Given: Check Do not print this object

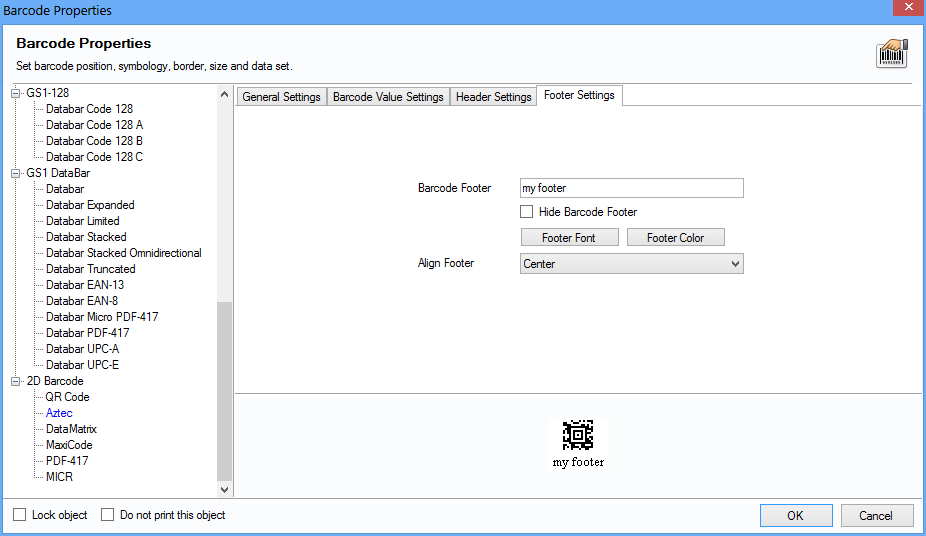Looking at the screenshot, I should click(x=107, y=515).
